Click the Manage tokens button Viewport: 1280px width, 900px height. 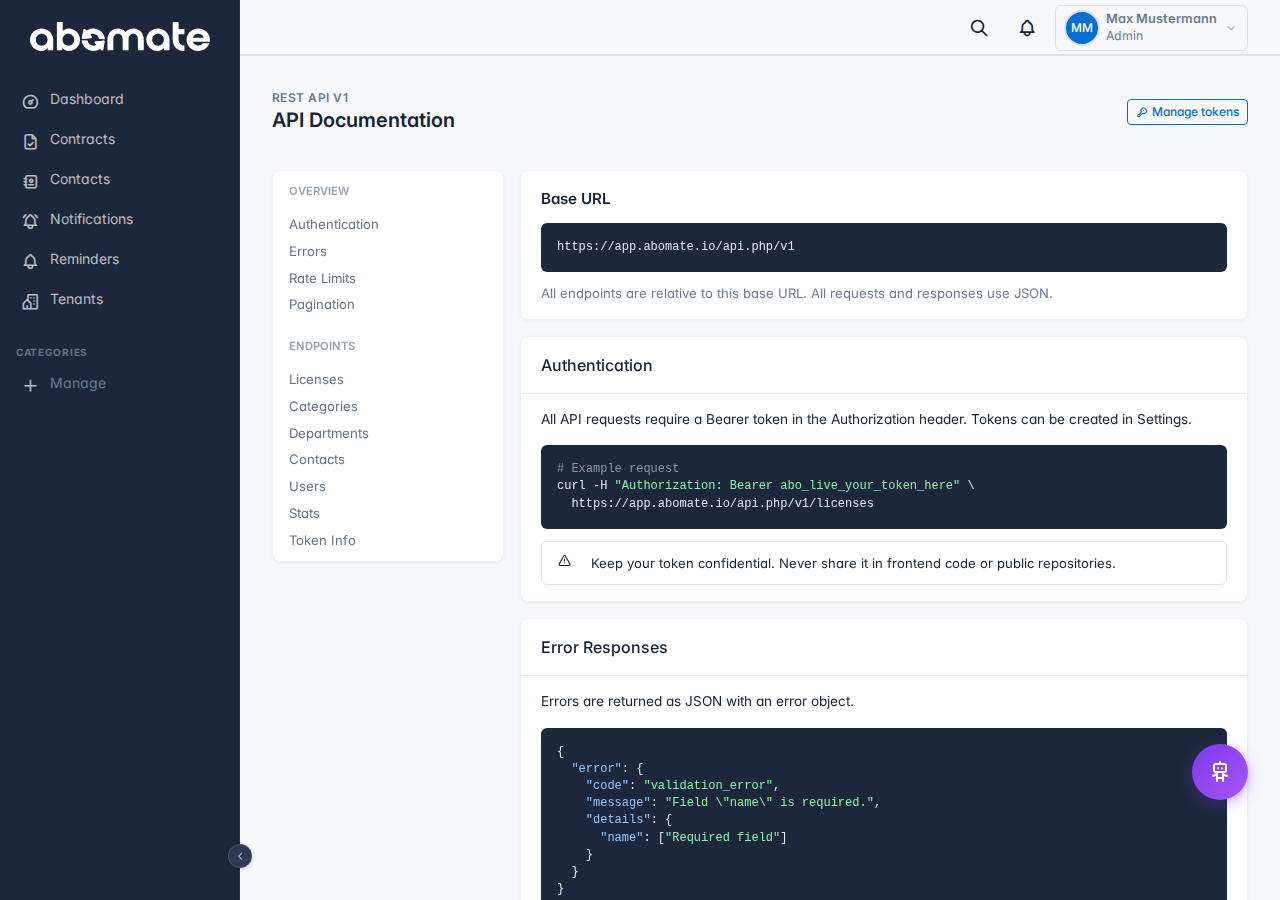pos(1187,112)
